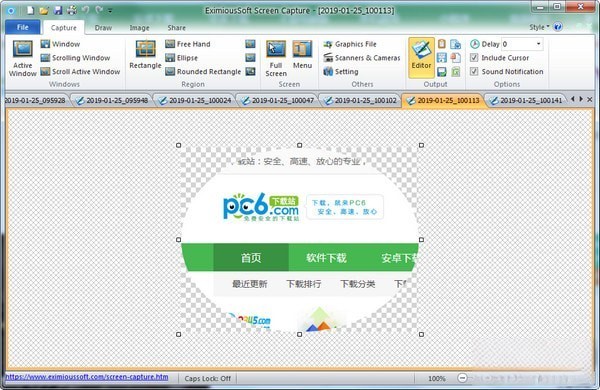This screenshot has width=600, height=390.
Task: Pick the Ellipse region capture
Action: pos(182,58)
